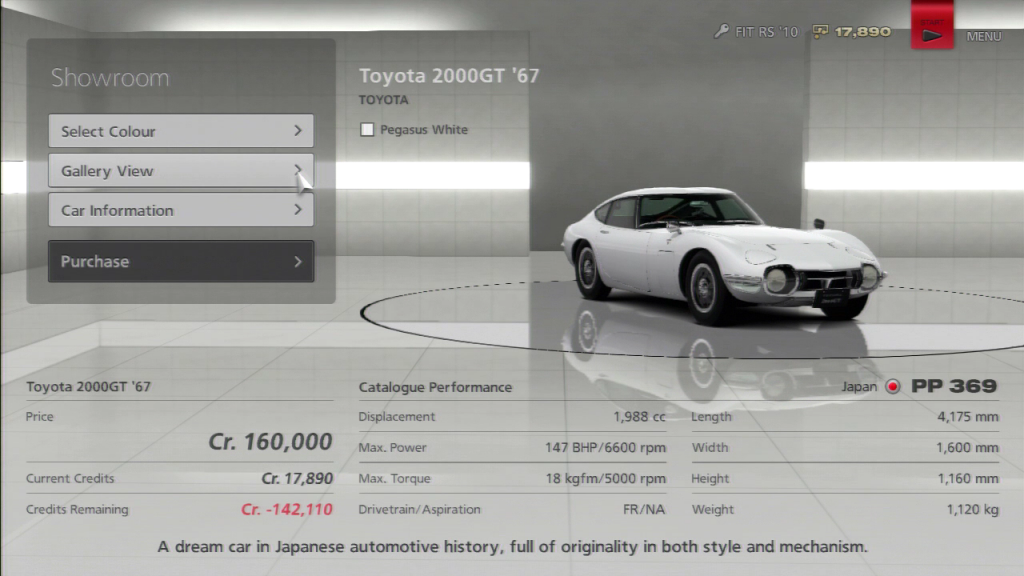Click the Cr. 160,000 price value
Viewport: 1024px width, 576px height.
270,442
